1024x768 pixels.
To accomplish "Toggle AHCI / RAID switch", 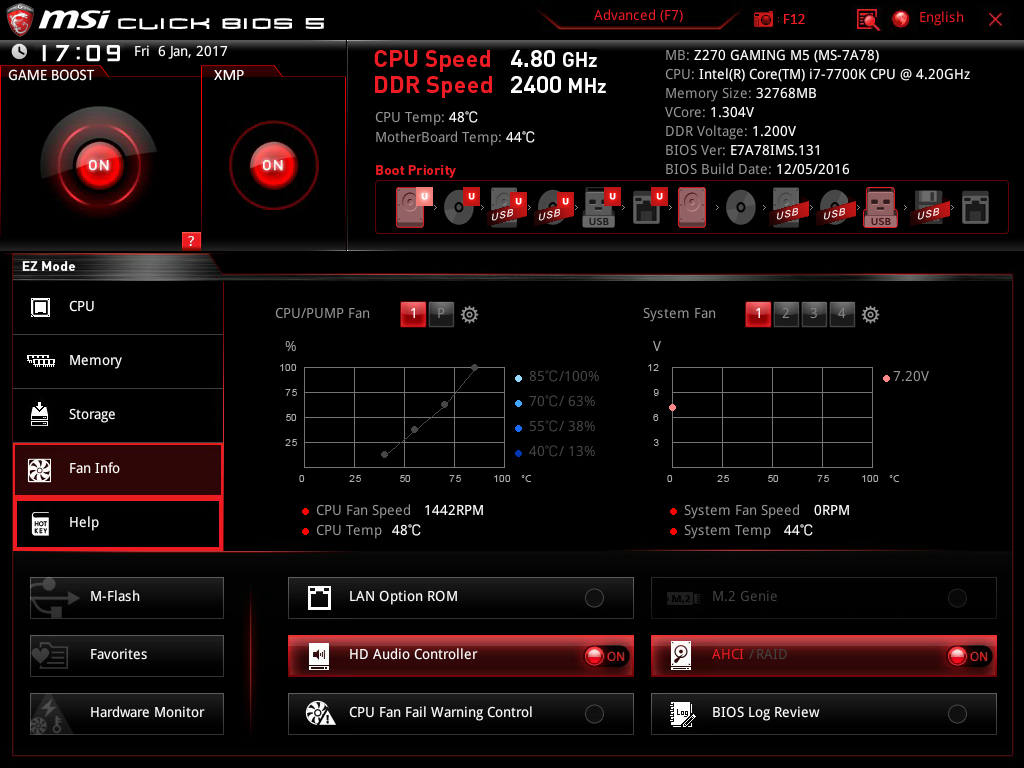I will 824,656.
